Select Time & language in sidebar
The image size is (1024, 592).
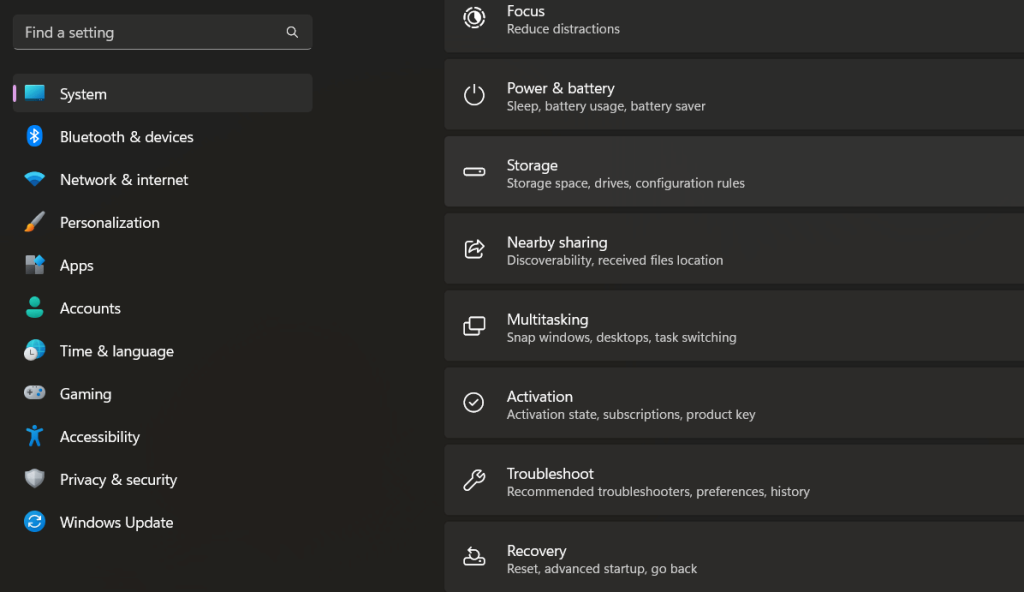[x=116, y=352]
